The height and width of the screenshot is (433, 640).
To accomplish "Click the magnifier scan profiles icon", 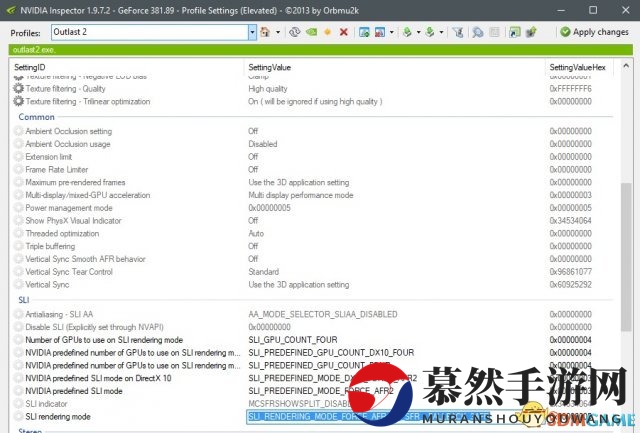I will (478, 32).
